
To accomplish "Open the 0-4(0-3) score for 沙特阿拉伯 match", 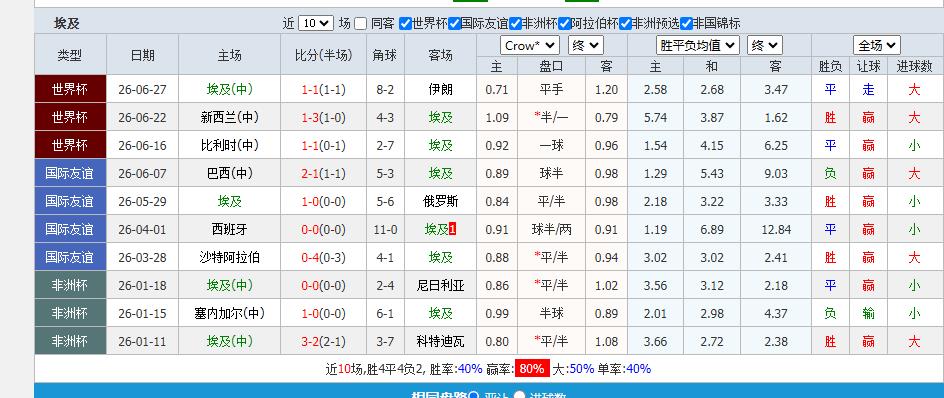I will [323, 257].
